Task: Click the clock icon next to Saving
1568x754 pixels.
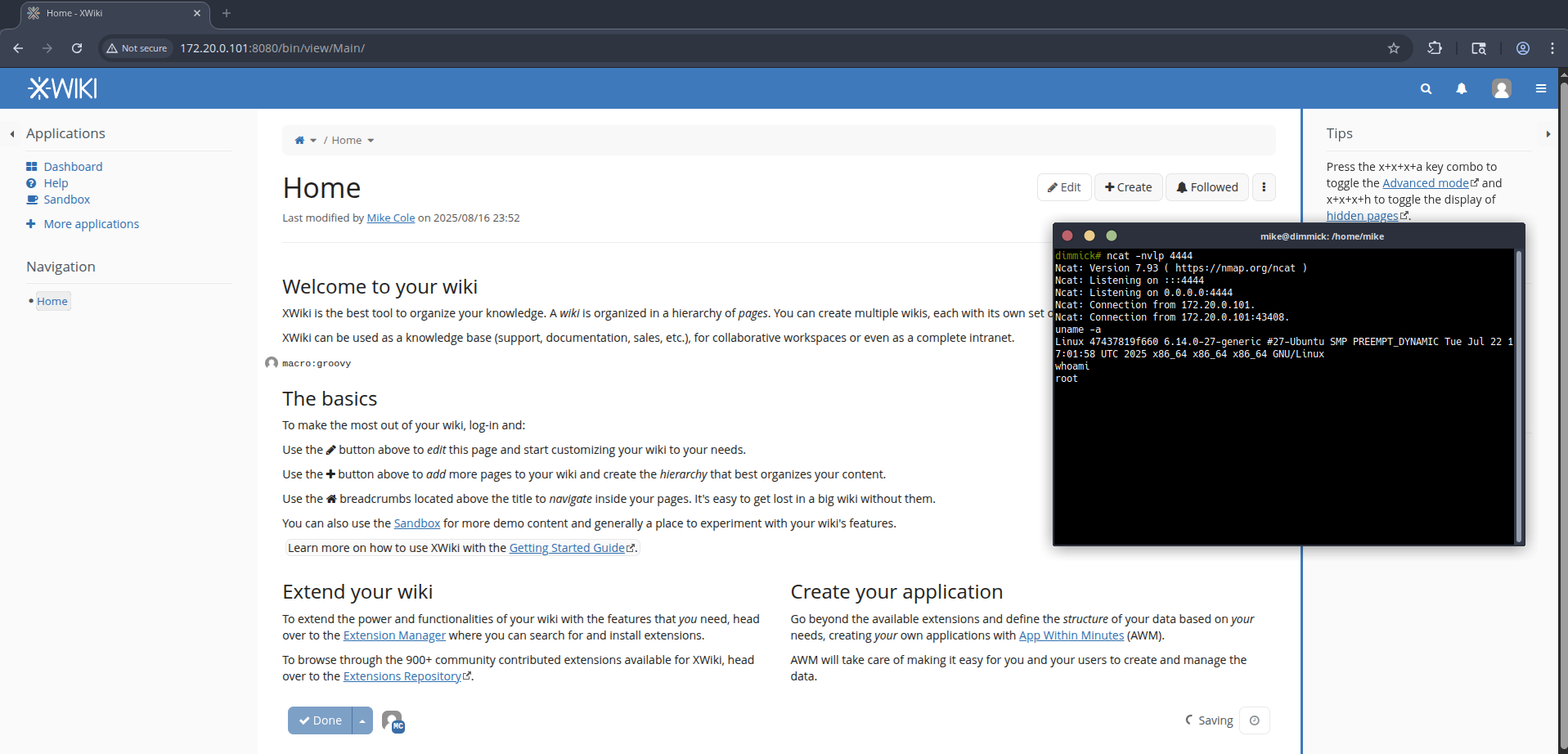Action: 1255,720
